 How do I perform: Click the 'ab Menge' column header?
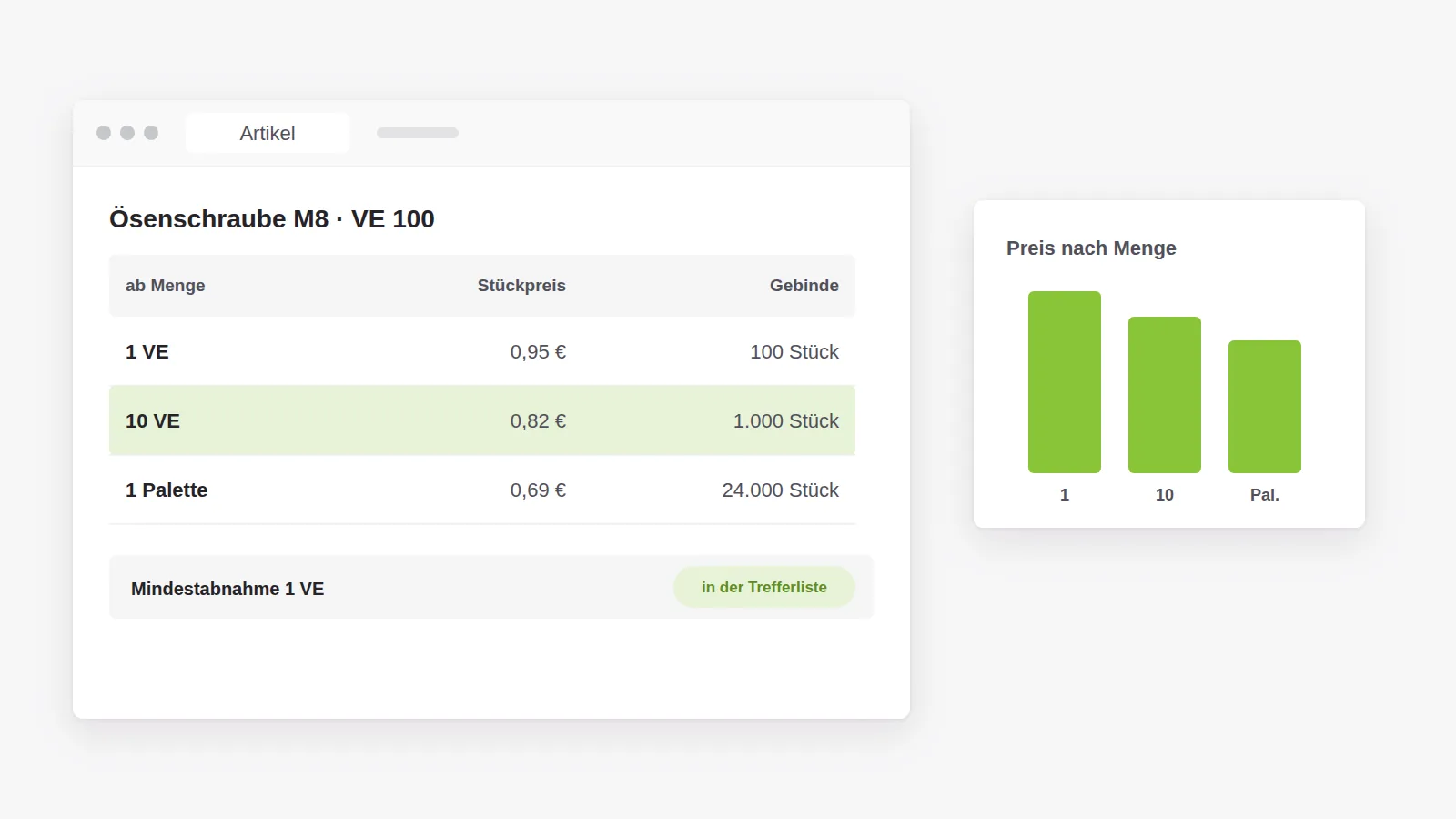tap(166, 286)
